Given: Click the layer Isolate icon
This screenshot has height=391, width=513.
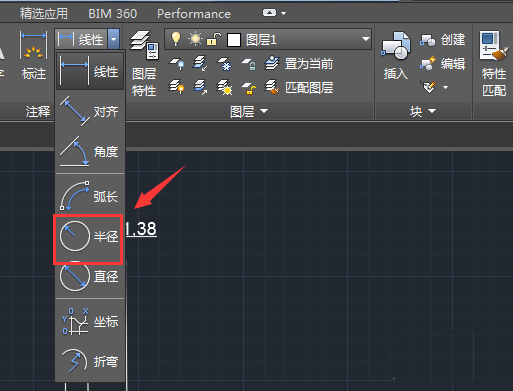Looking at the screenshot, I should (200, 64).
